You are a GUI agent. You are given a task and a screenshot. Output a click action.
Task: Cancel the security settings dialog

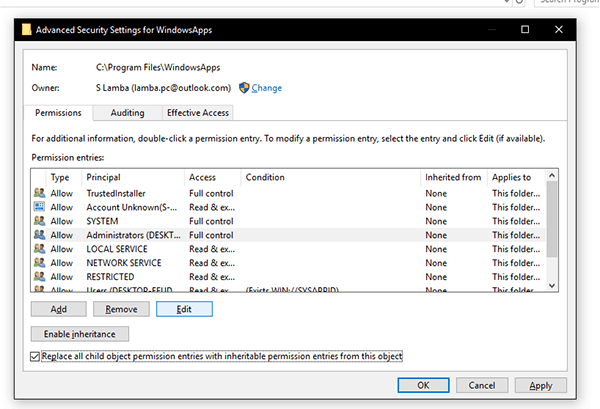coord(482,385)
